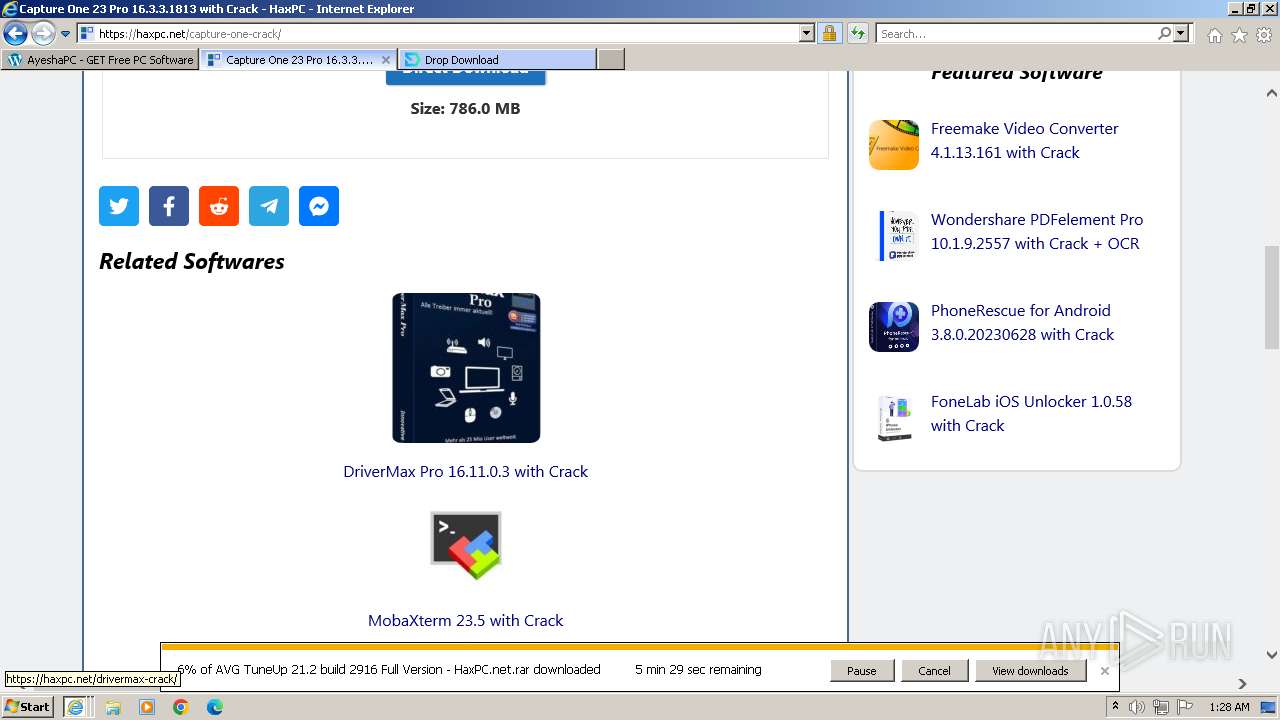Click Freemake Video Converter icon
Viewport: 1280px width, 720px height.
[x=894, y=145]
